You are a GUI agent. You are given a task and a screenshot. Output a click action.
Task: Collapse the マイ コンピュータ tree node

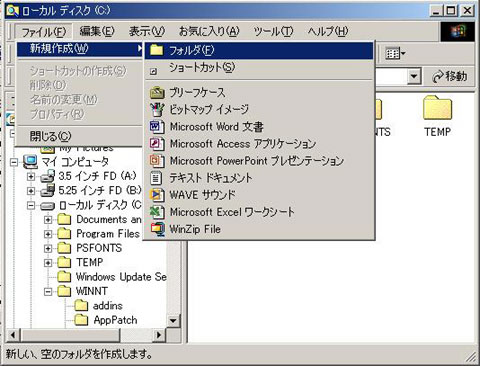[x=14, y=162]
